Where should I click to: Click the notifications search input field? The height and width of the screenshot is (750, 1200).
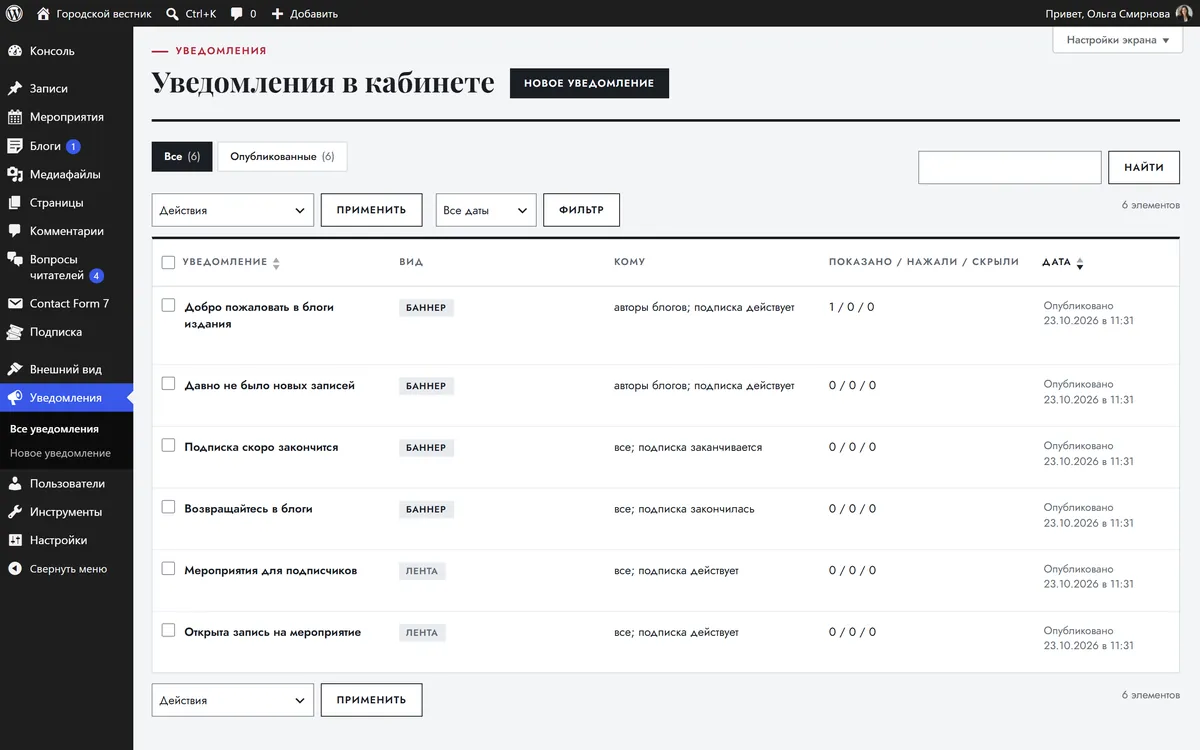1010,167
